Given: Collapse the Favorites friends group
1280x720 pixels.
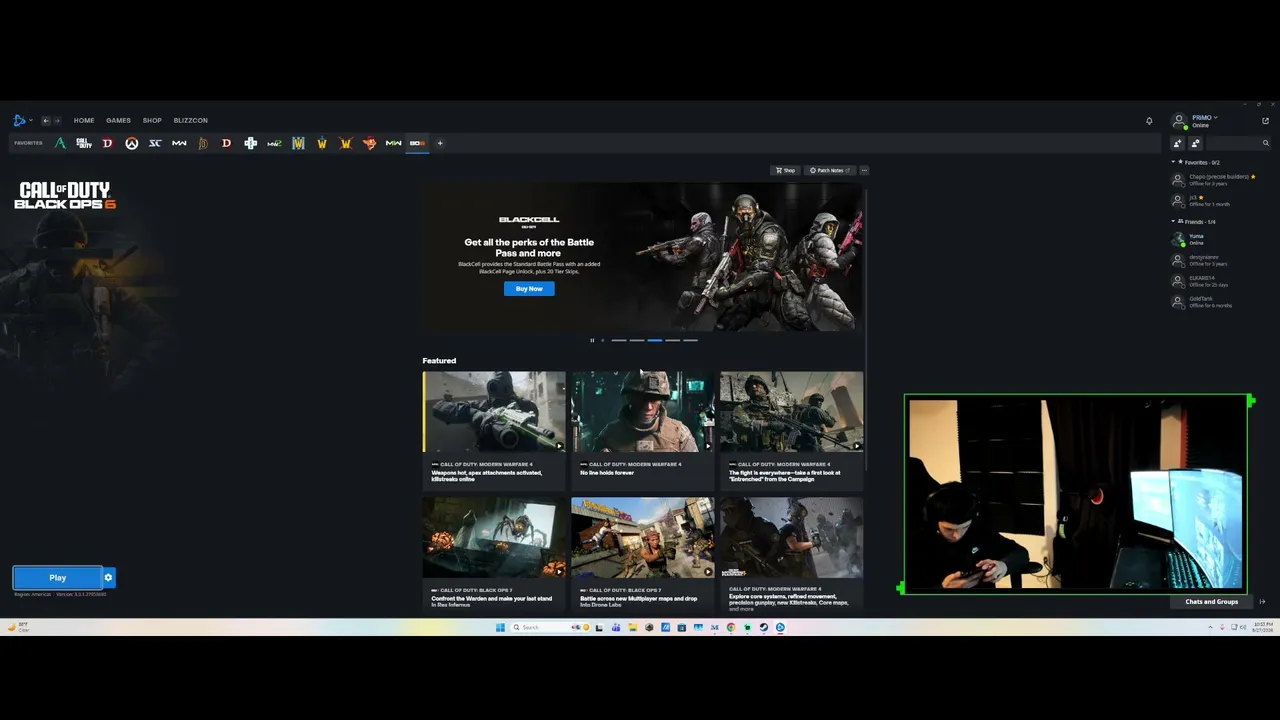Looking at the screenshot, I should (x=1173, y=162).
